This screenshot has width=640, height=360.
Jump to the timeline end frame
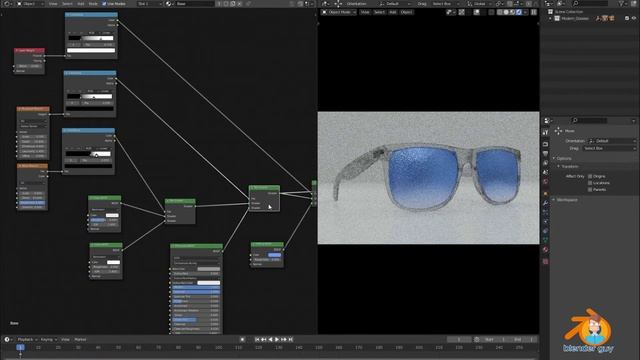(x=291, y=340)
